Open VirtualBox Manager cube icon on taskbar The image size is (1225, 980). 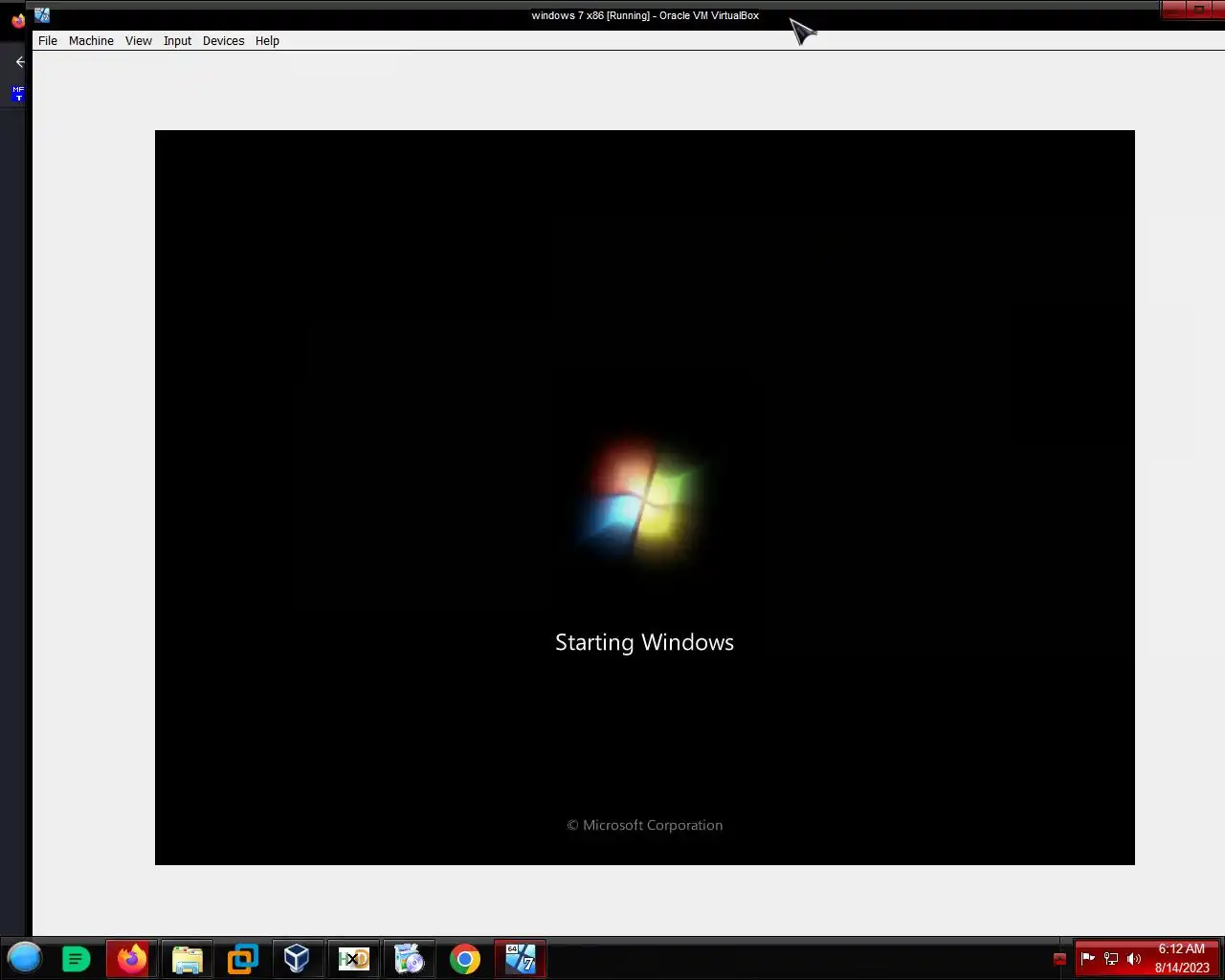(297, 959)
